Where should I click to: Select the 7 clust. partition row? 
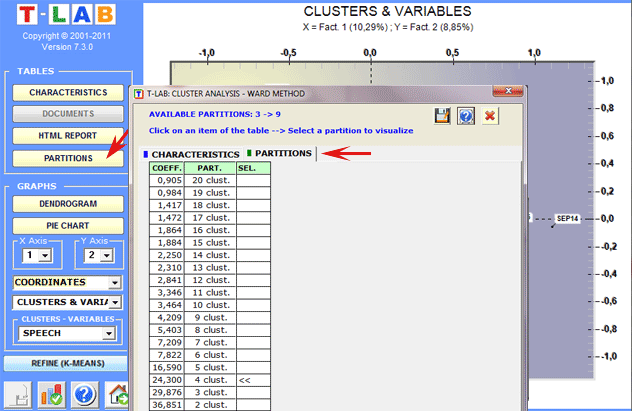coord(210,343)
